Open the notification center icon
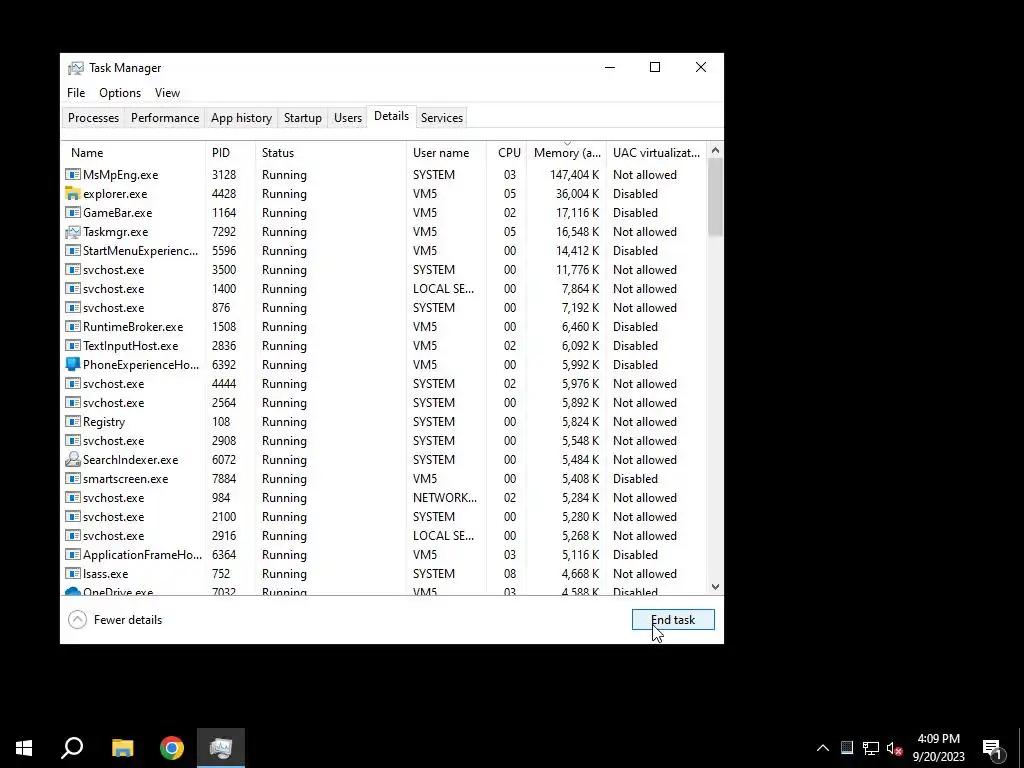The width and height of the screenshot is (1024, 768). tap(993, 748)
